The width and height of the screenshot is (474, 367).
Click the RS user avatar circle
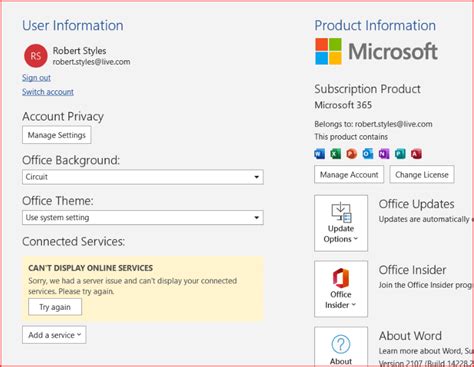coord(36,56)
